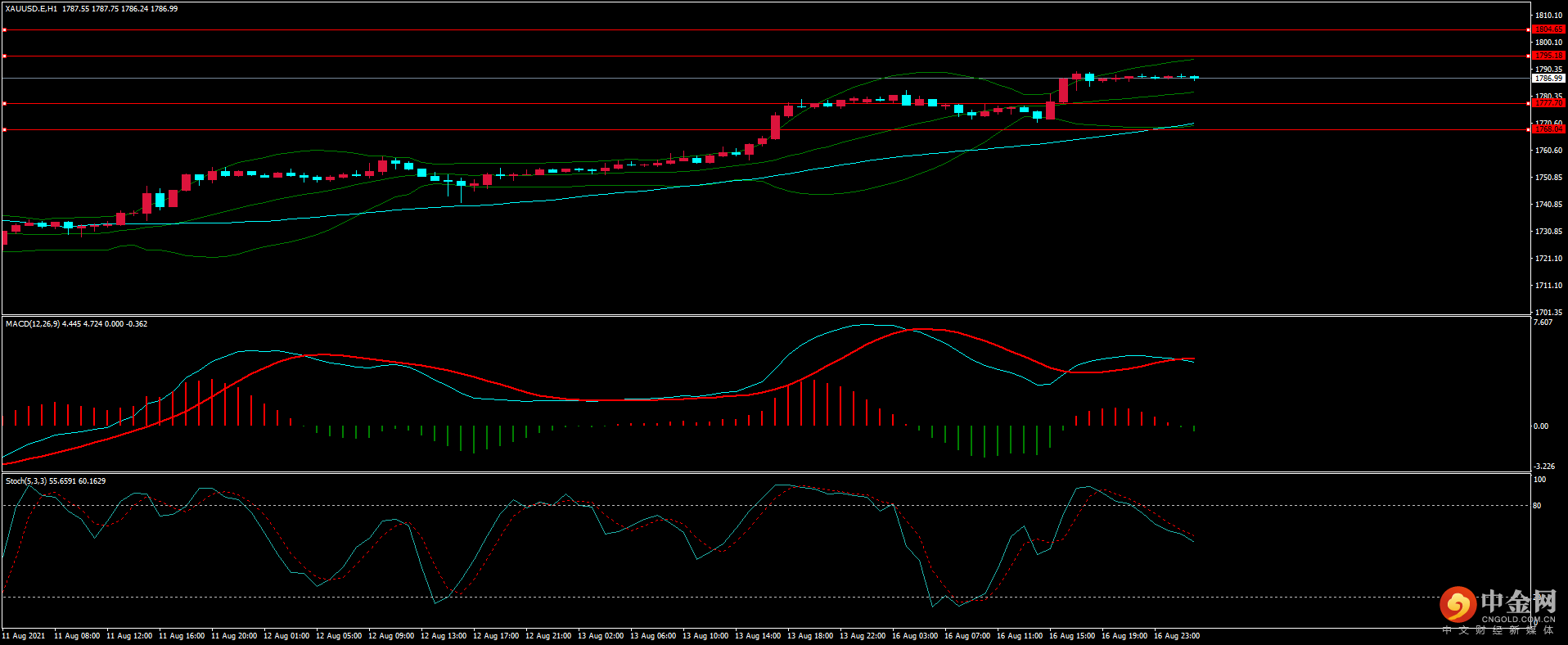The height and width of the screenshot is (645, 1568).
Task: Click the 80 level on Stochastic scale
Action: (x=1537, y=506)
